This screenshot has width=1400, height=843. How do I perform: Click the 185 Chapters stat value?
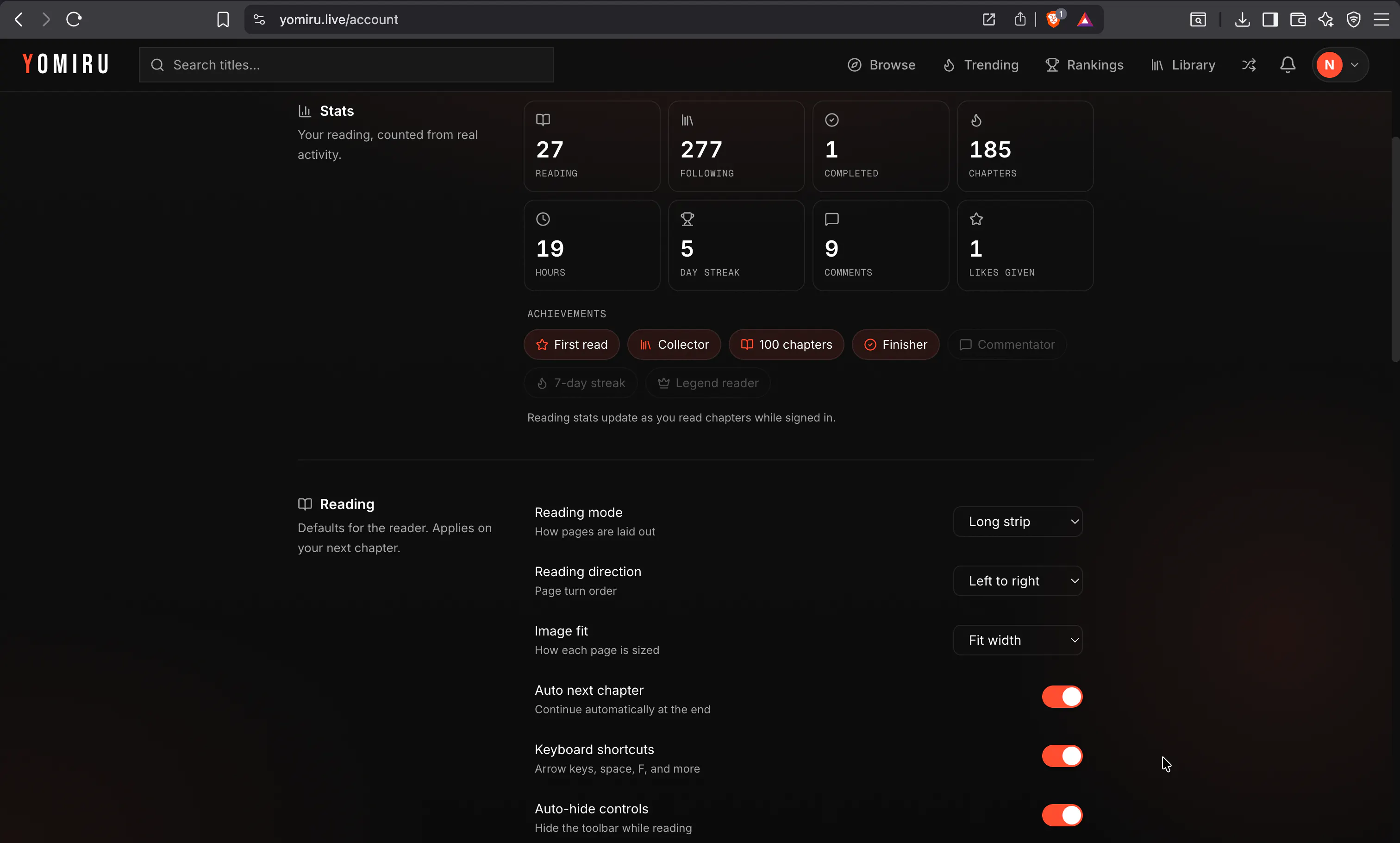point(989,150)
